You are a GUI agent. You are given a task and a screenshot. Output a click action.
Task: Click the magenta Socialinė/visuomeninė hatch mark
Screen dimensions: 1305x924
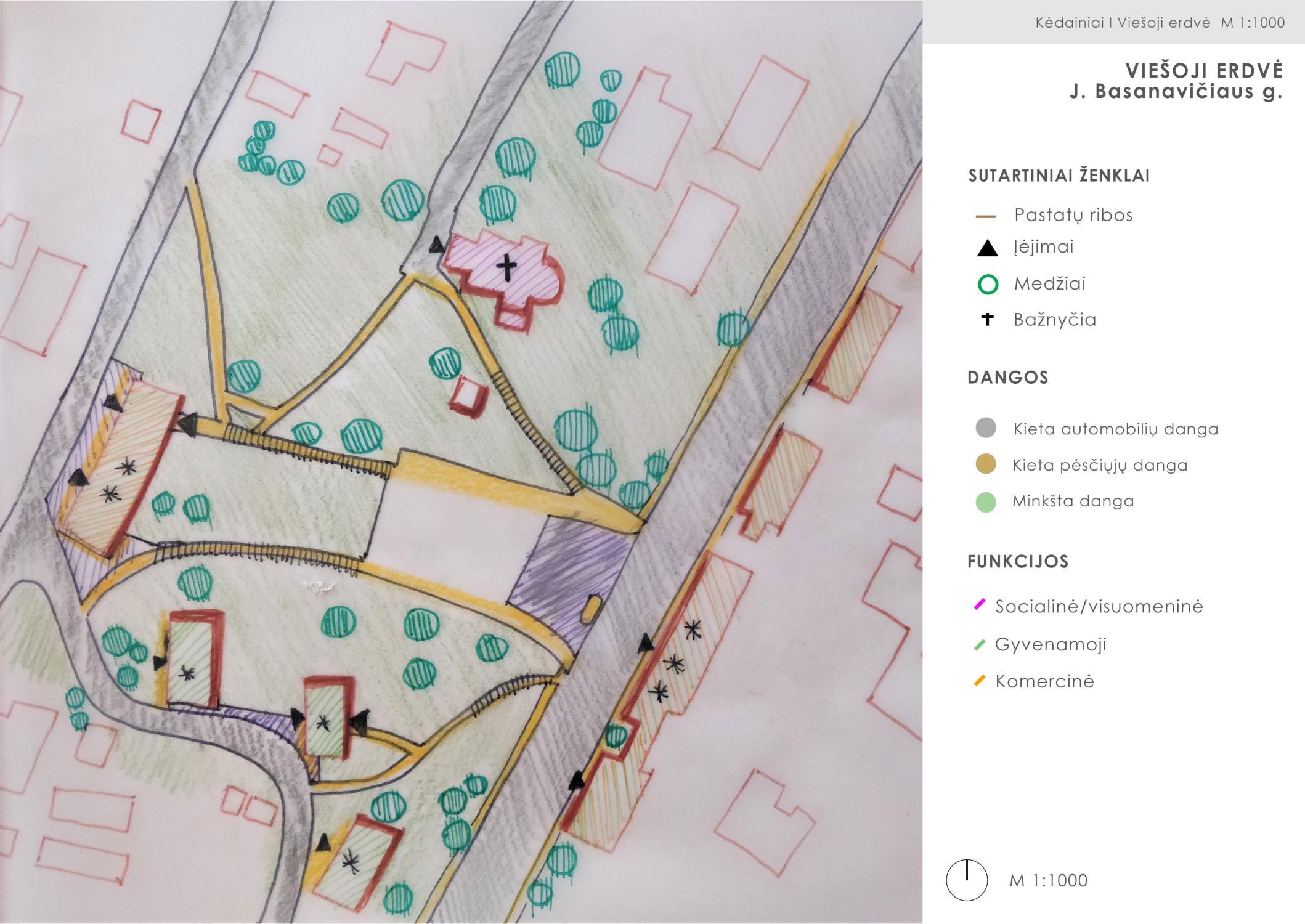click(x=979, y=604)
